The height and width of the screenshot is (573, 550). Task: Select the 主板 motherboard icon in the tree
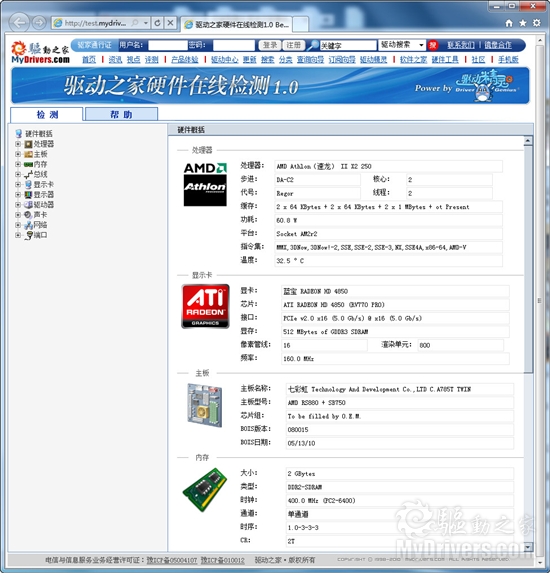coord(29,154)
